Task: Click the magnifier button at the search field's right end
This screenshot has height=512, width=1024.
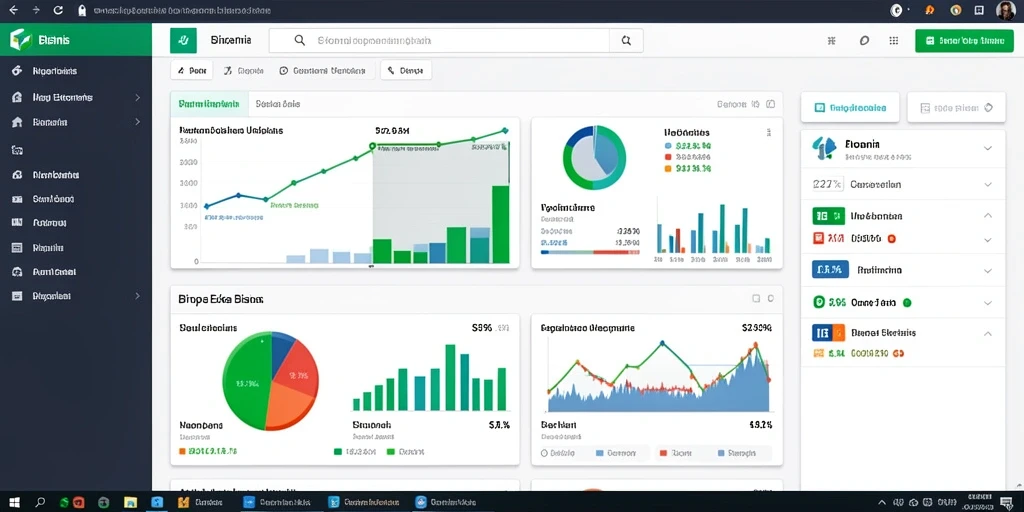Action: 626,40
